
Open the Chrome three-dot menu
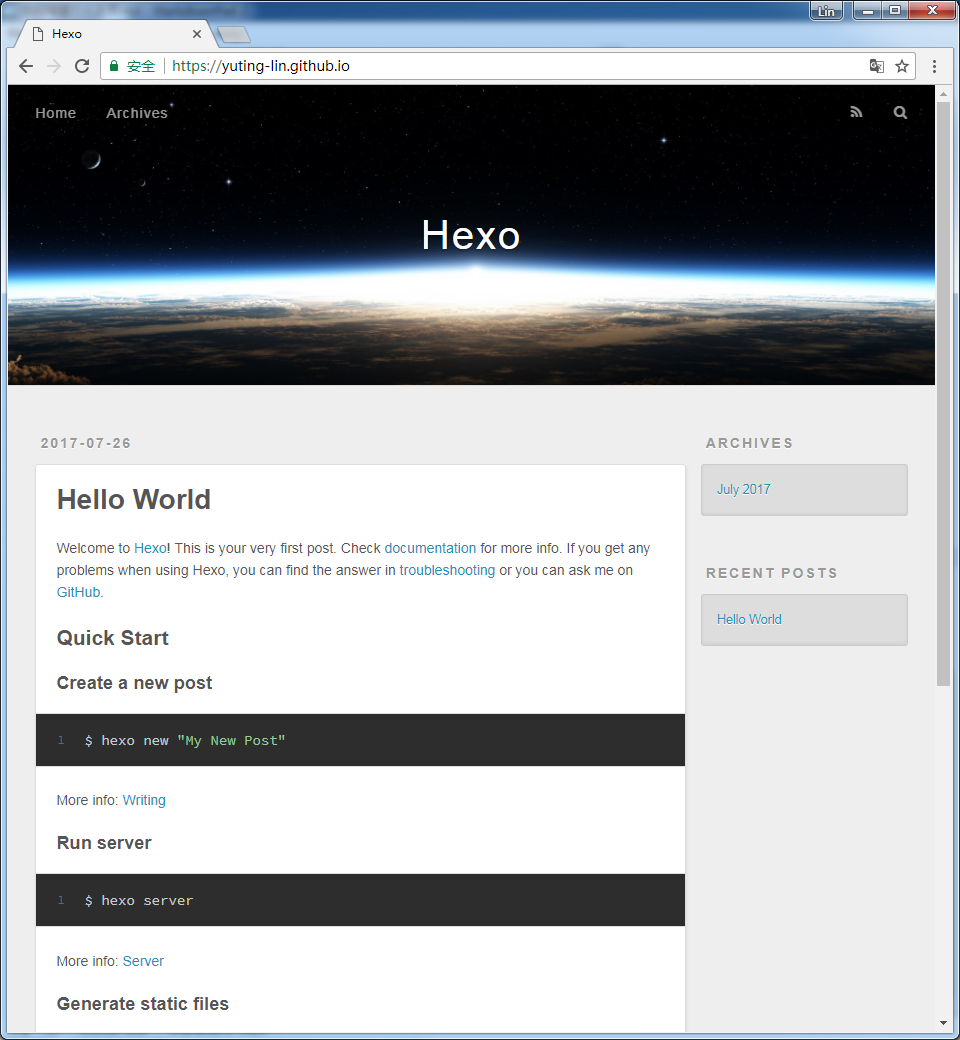tap(934, 66)
